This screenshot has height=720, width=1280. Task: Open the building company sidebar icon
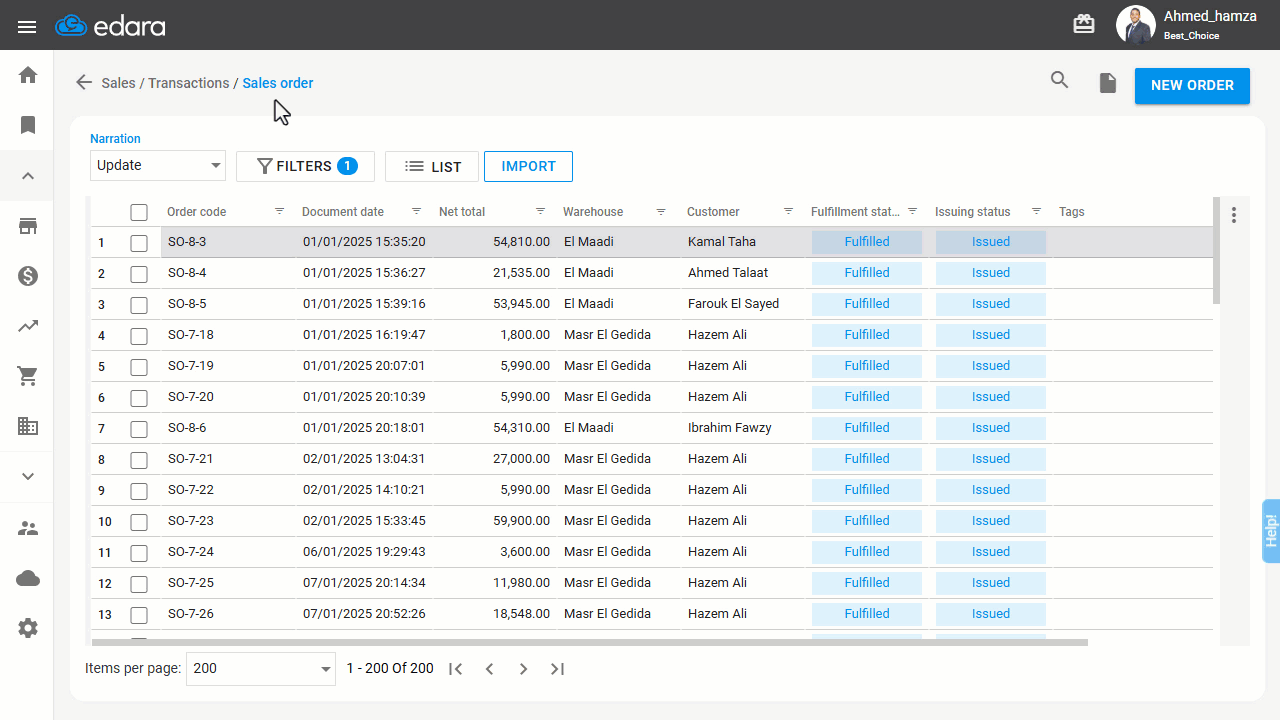tap(28, 426)
